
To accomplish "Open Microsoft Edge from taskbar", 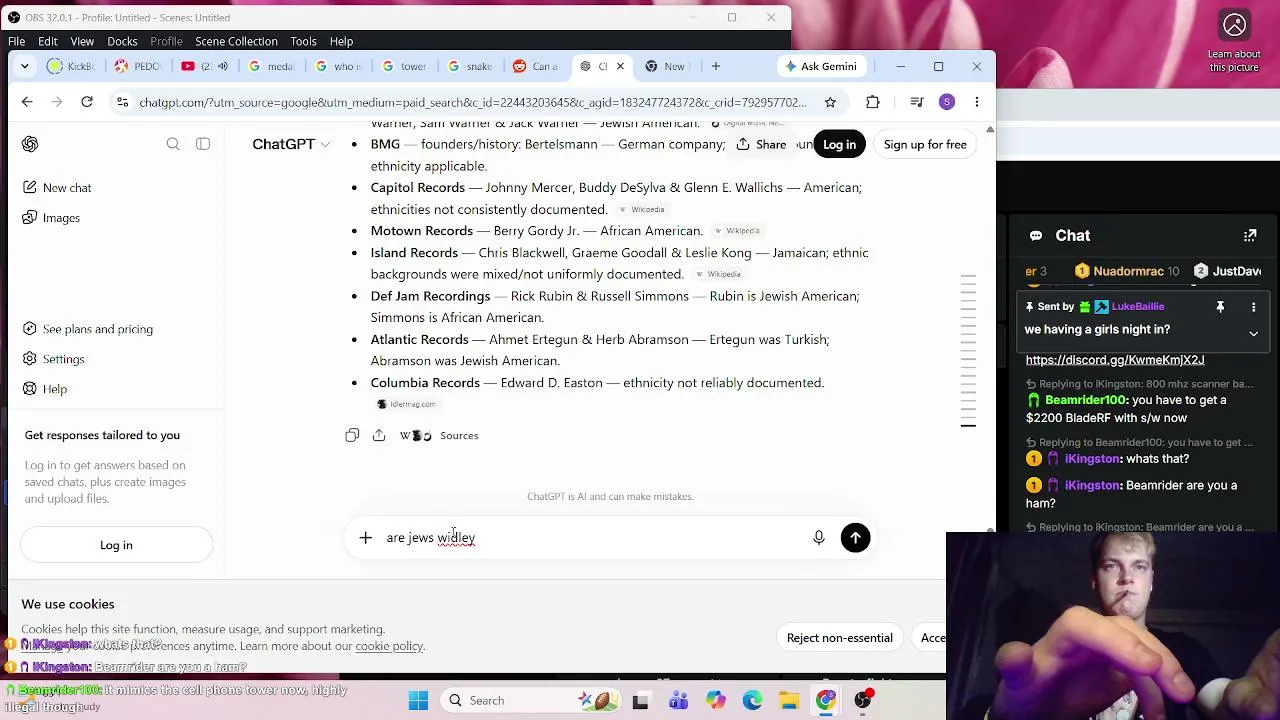I will pyautogui.click(x=752, y=701).
